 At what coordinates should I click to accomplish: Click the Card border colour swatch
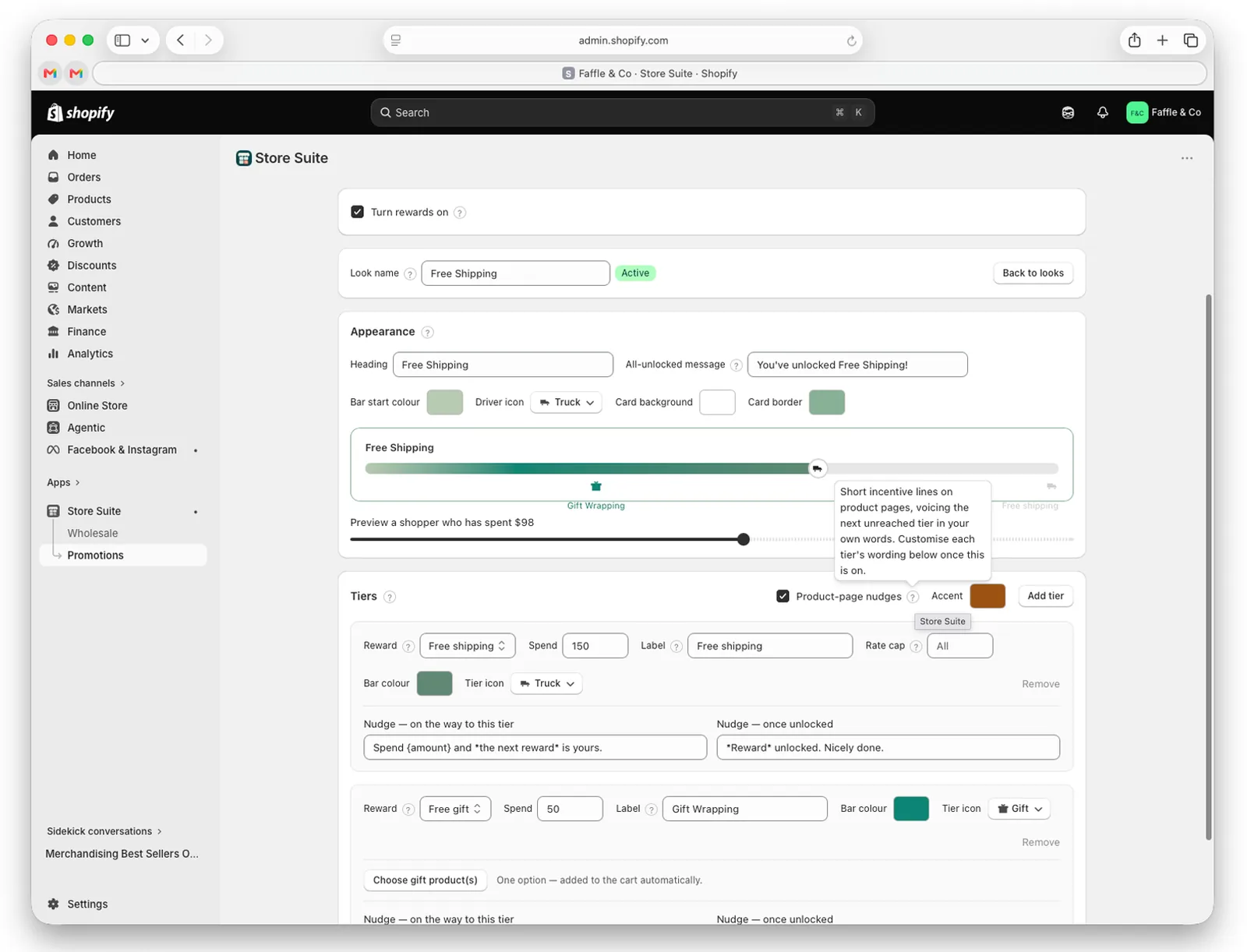(x=827, y=402)
